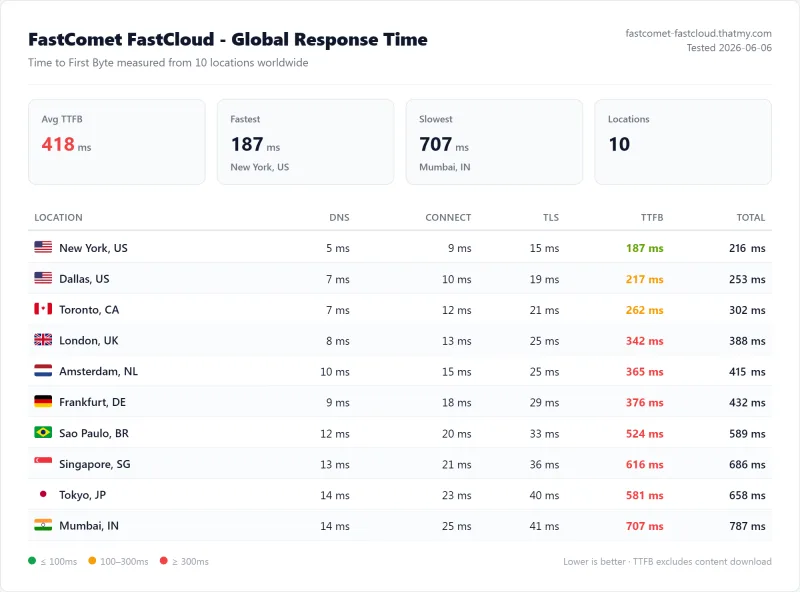Click the US flag beside New York
The height and width of the screenshot is (592, 800).
(x=43, y=248)
